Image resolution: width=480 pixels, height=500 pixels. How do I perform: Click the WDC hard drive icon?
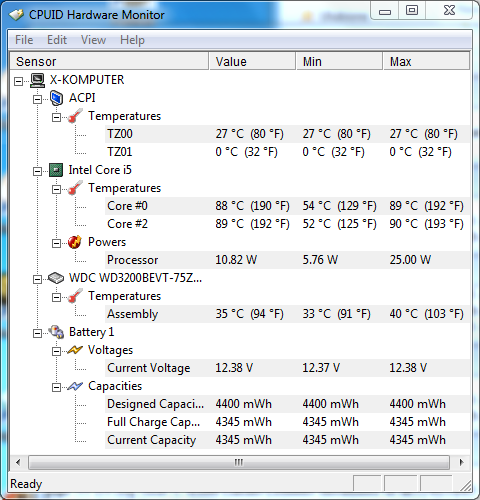56,278
